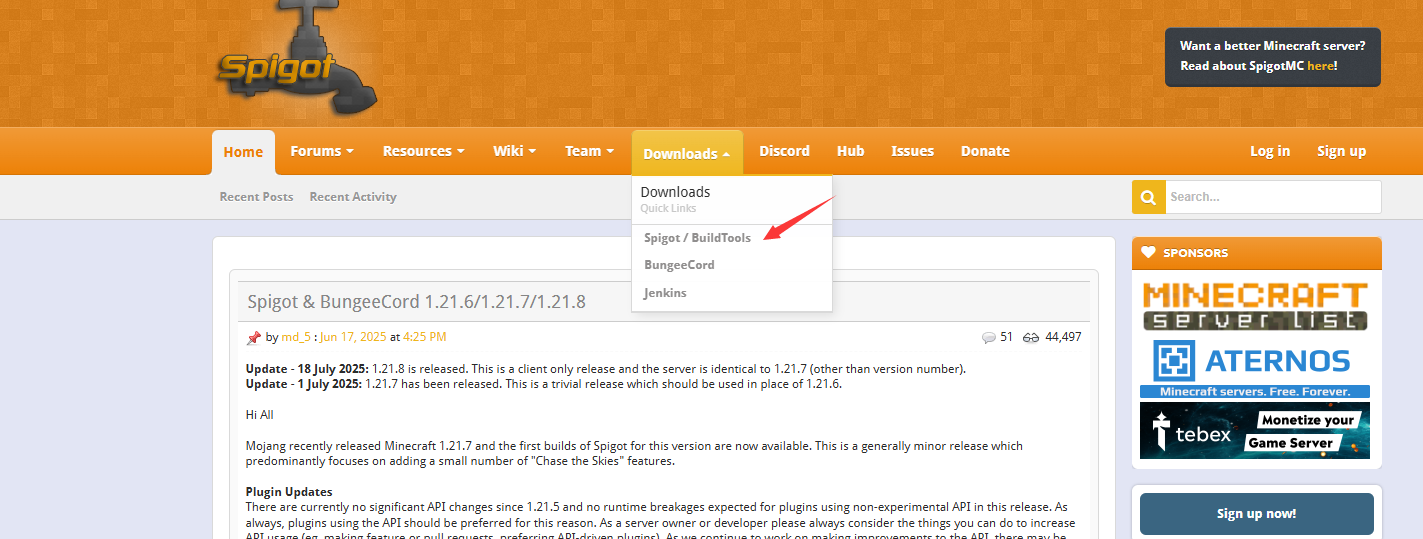Expand the Resources dropdown menu
This screenshot has height=539, width=1423.
point(423,151)
